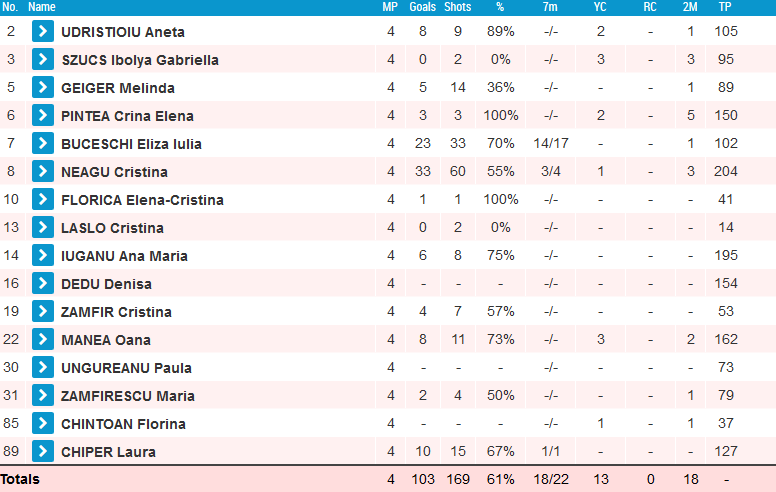Expand UDRISTIOIU Aneta's row with the blue arrow
Viewport: 776px width, 492px height.
coord(43,31)
